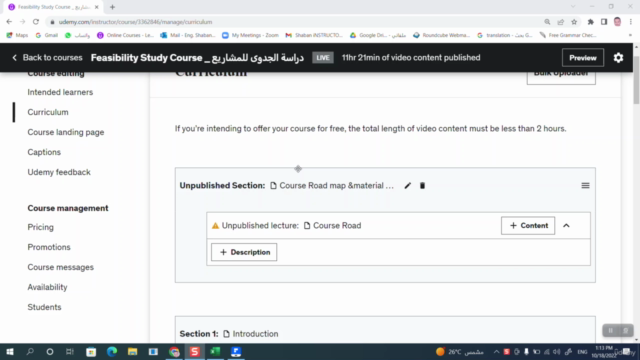Close the Feasibility Study Course tab
The height and width of the screenshot is (360, 640).
(97, 7)
